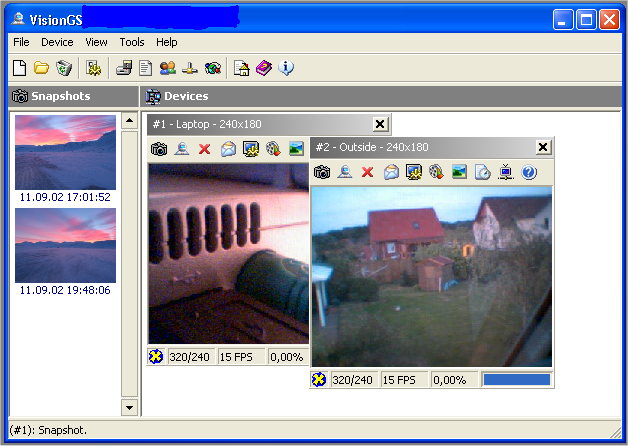Select the snapshot thumbnail dated 11.09.02 19:48:06
Viewport: 628px width, 446px height.
pyautogui.click(x=65, y=245)
